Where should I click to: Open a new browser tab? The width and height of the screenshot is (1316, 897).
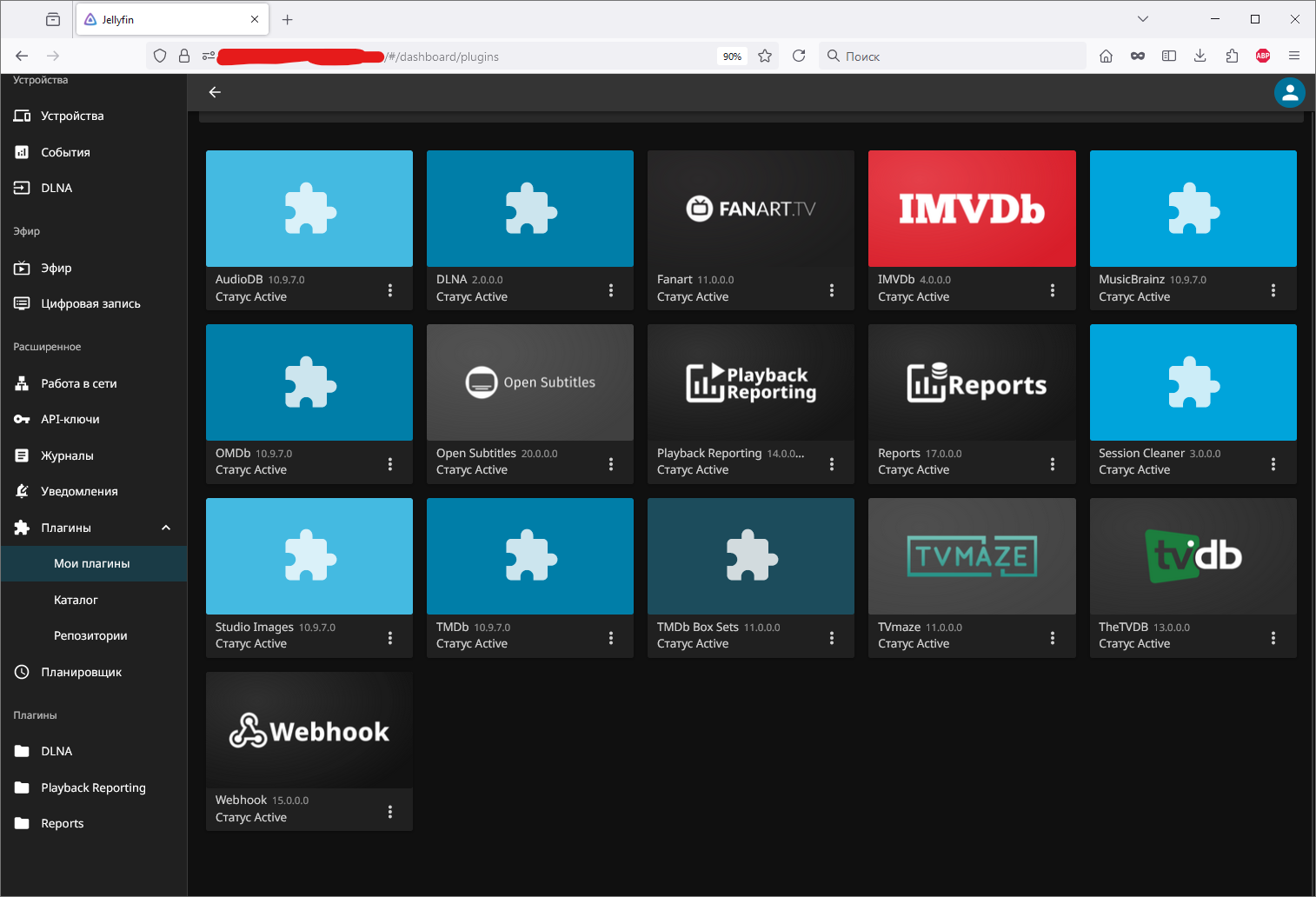pyautogui.click(x=288, y=19)
